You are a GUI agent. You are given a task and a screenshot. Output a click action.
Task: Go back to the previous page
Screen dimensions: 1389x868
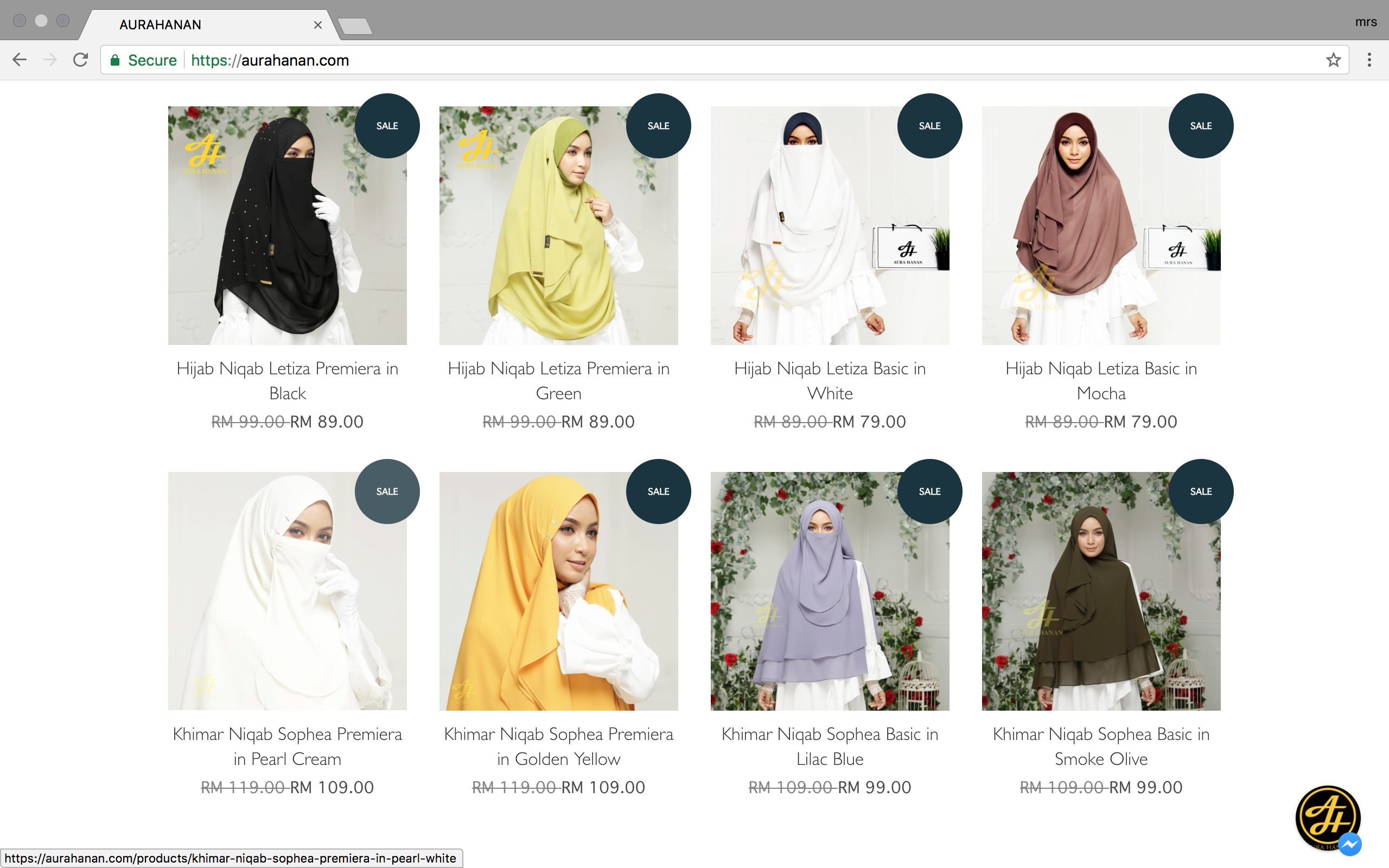tap(20, 60)
